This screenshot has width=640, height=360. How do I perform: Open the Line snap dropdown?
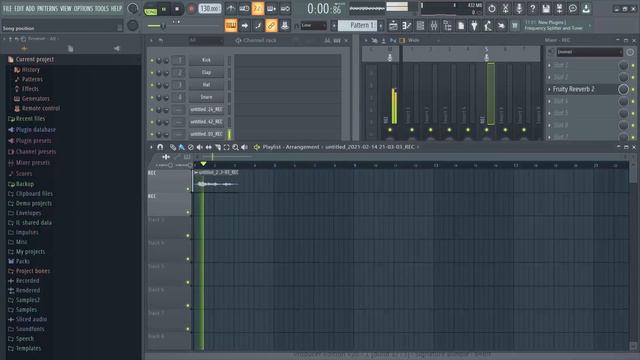(x=313, y=25)
